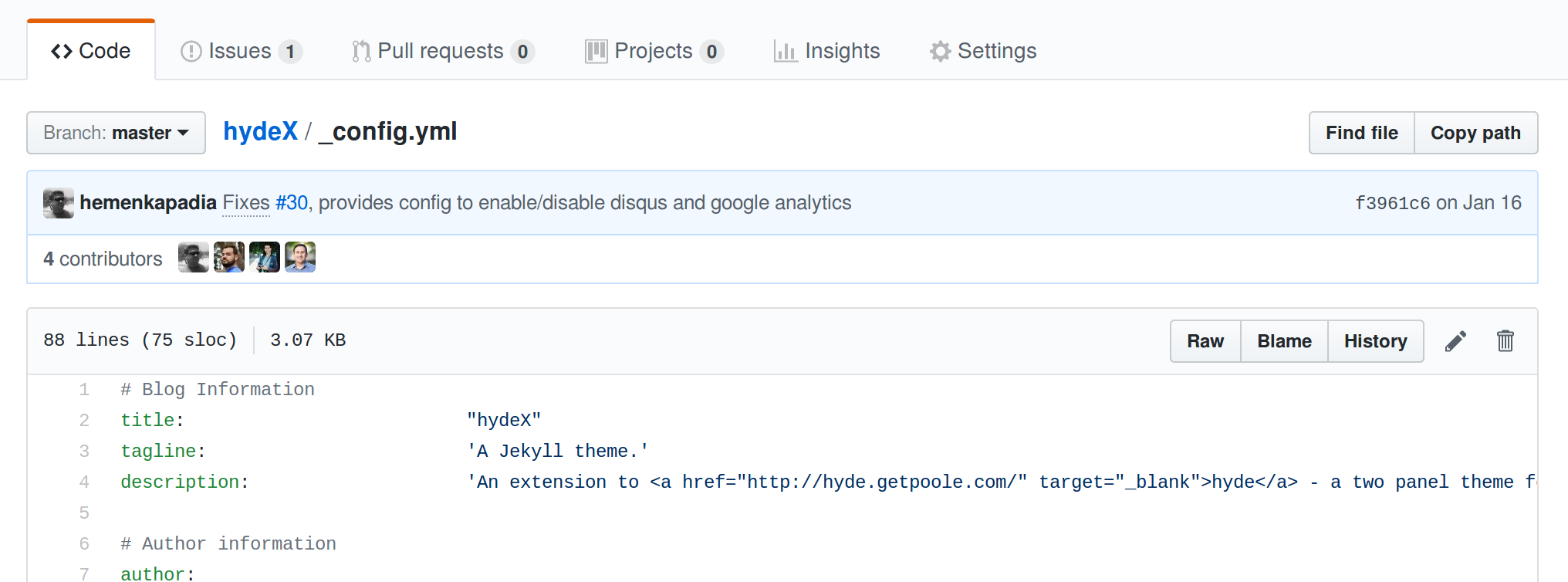Image resolution: width=1568 pixels, height=582 pixels.
Task: Open repository Settings tab
Action: point(983,51)
